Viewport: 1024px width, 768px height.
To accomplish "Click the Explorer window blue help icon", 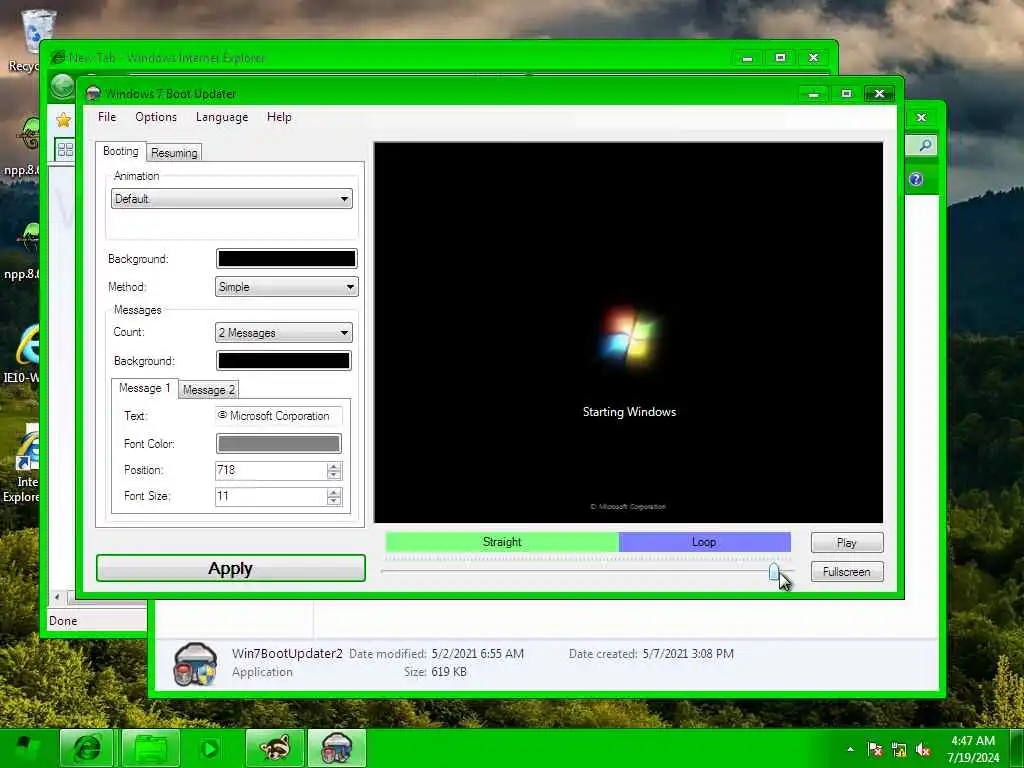I will [x=916, y=179].
